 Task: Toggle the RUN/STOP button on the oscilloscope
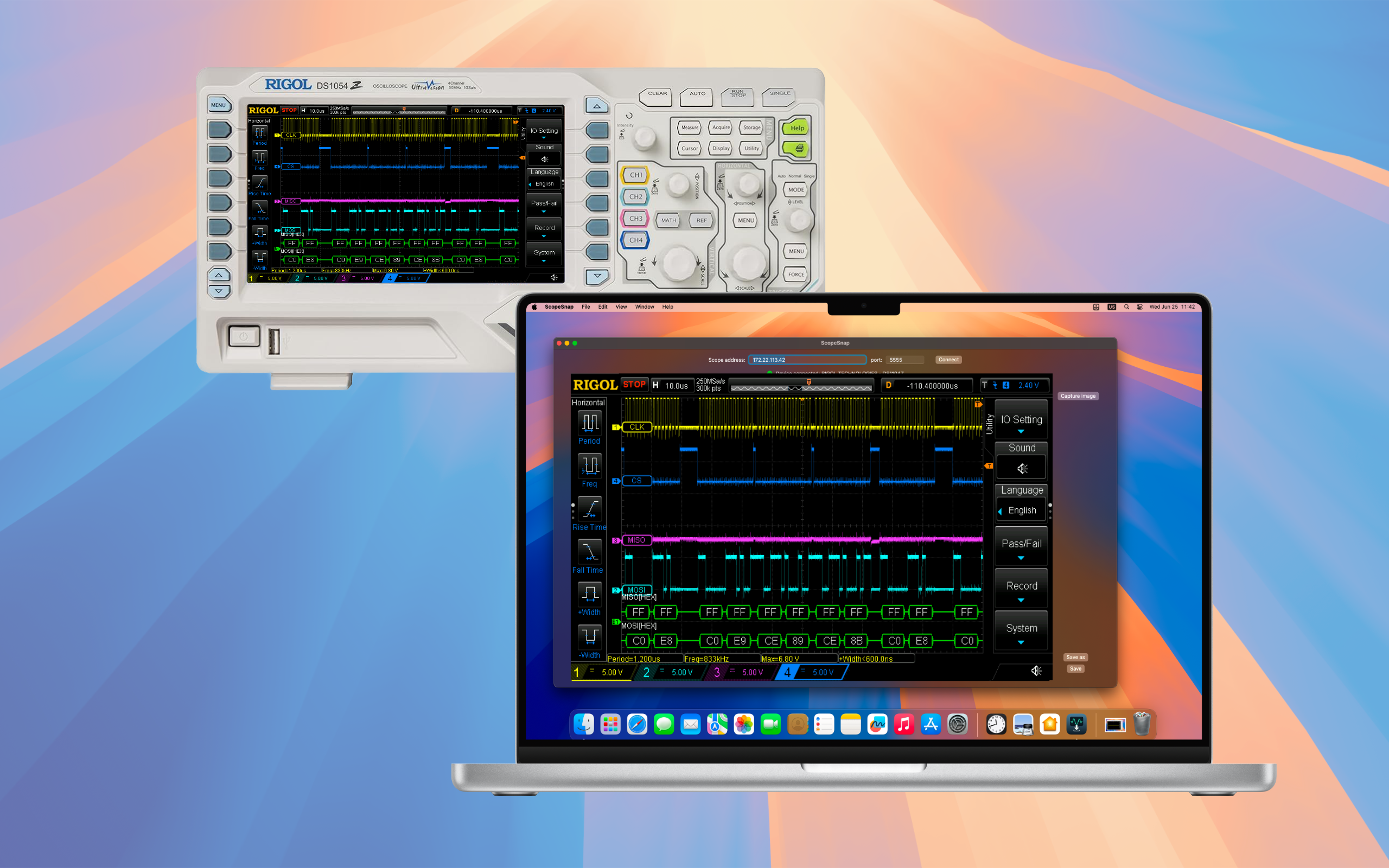tap(738, 96)
